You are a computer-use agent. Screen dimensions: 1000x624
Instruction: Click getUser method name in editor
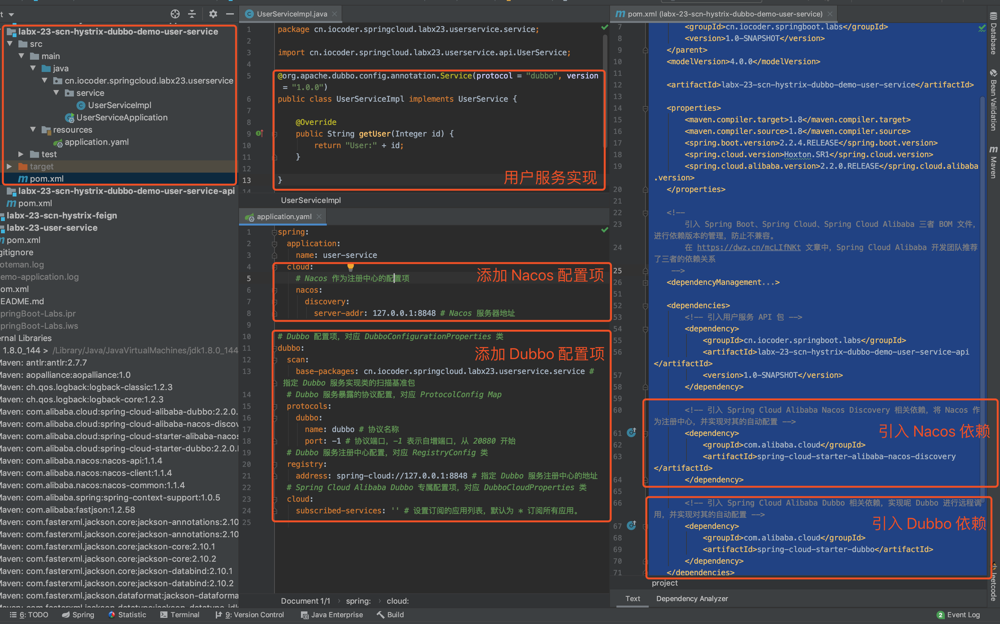374,134
